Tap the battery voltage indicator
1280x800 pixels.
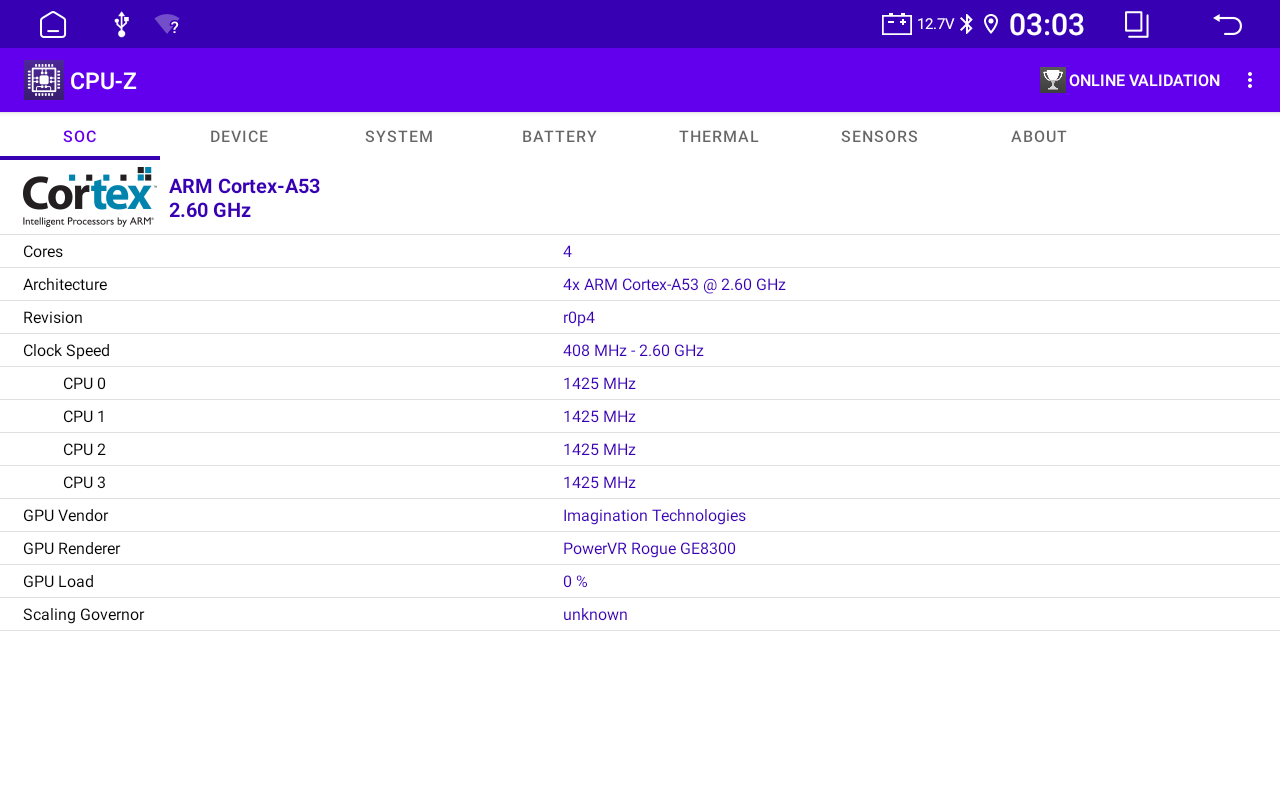[917, 24]
